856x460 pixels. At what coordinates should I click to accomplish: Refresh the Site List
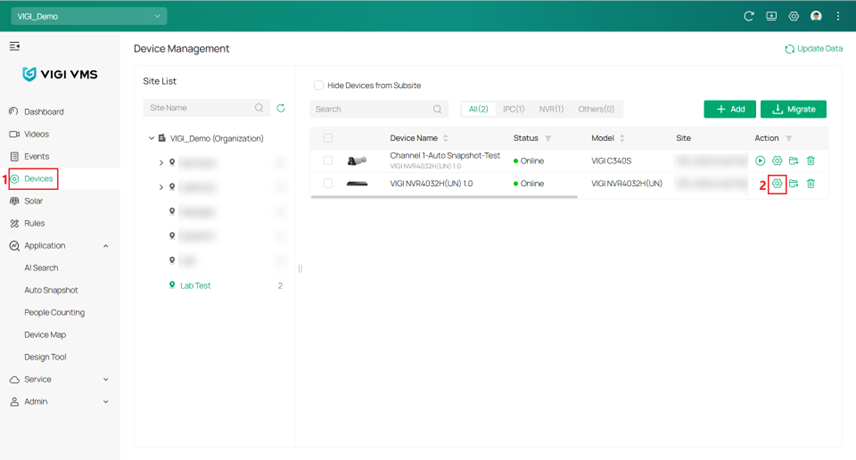pyautogui.click(x=281, y=108)
